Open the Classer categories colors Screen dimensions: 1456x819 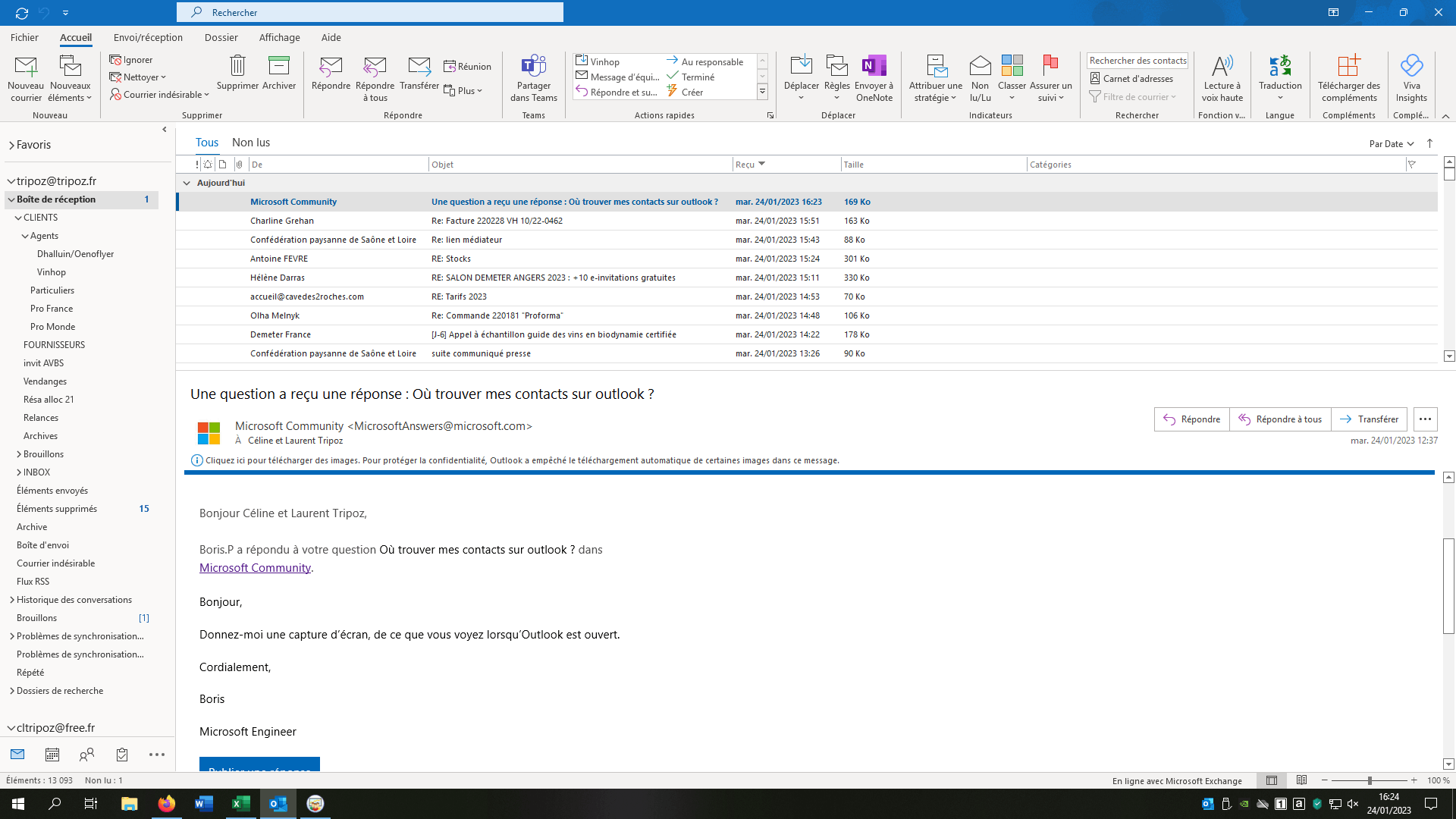(1012, 79)
